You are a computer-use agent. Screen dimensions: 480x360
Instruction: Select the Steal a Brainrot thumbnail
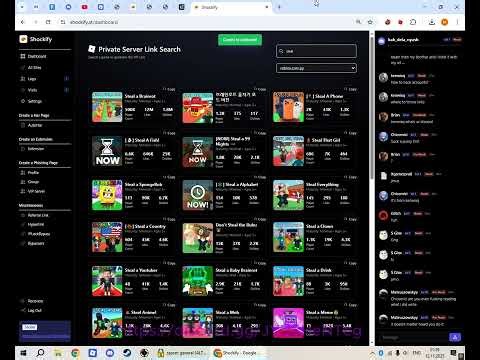(107, 107)
